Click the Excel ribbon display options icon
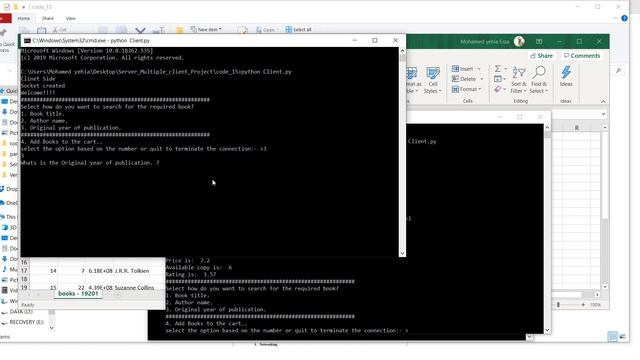Viewport: 640px width, 360px height. click(x=539, y=41)
